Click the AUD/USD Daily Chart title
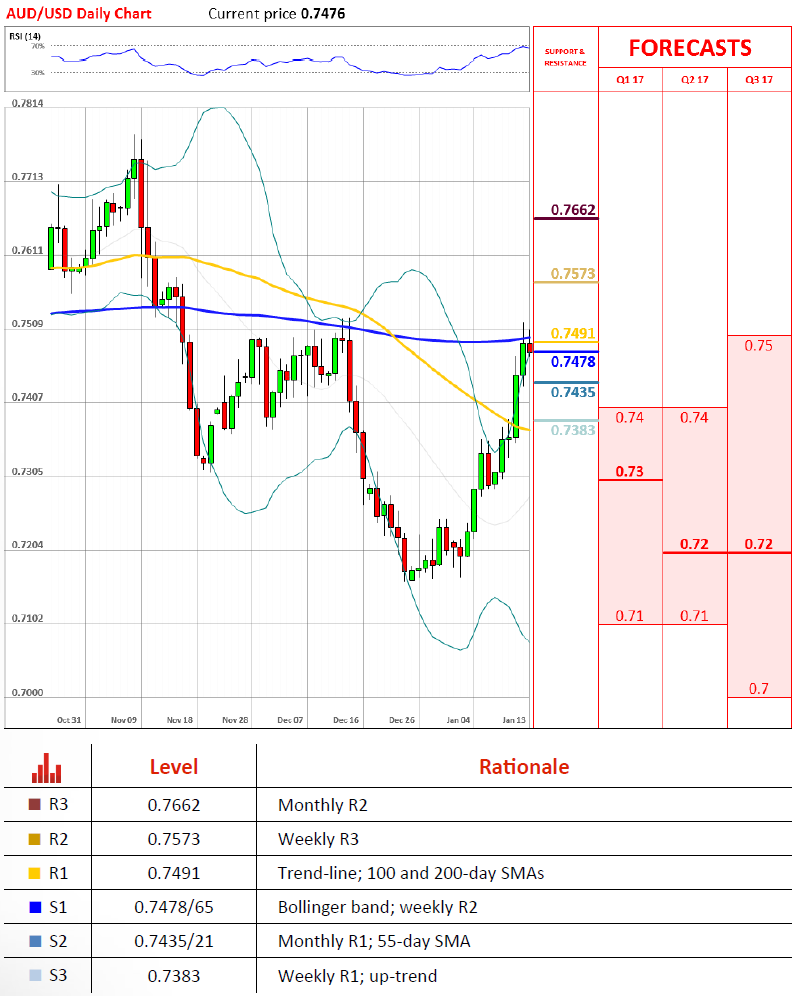 [x=79, y=13]
